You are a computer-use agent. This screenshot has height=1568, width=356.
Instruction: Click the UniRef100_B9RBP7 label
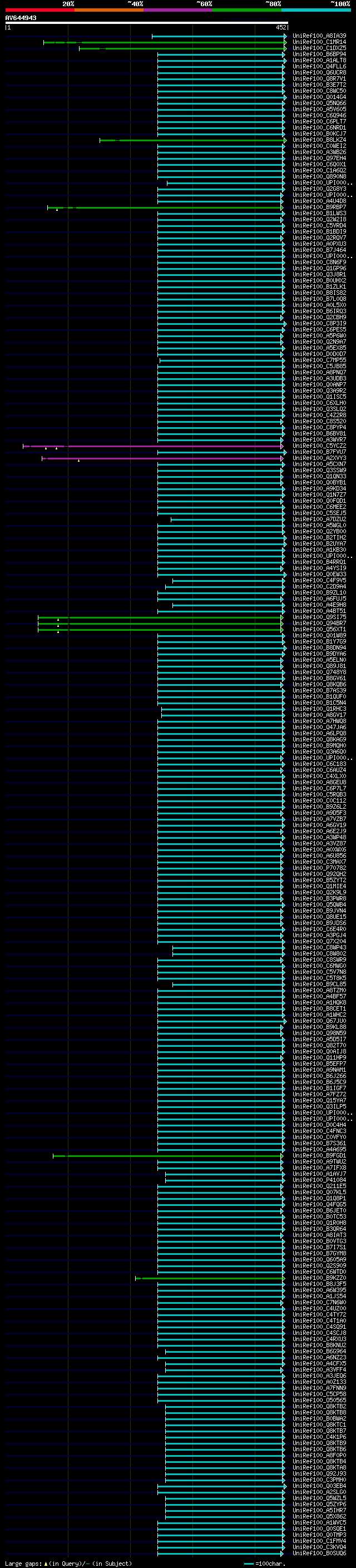(x=319, y=207)
